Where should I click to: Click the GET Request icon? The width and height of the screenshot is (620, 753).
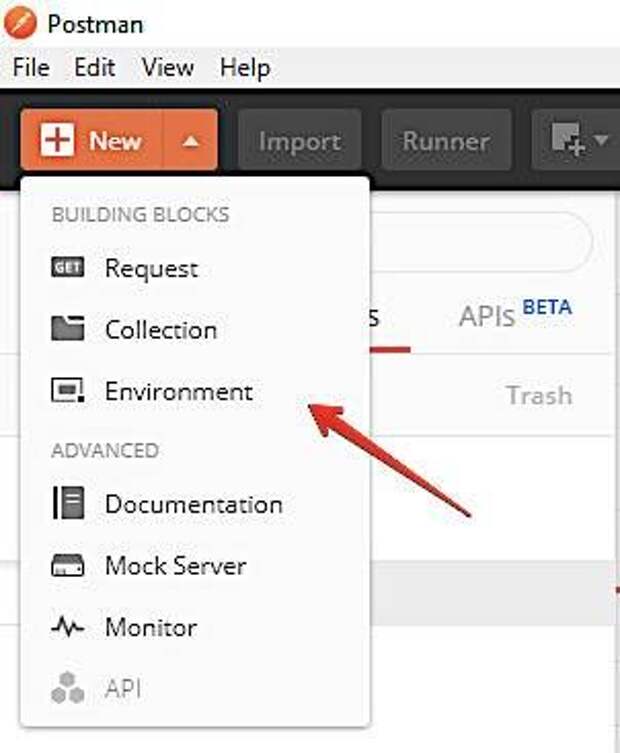[68, 268]
